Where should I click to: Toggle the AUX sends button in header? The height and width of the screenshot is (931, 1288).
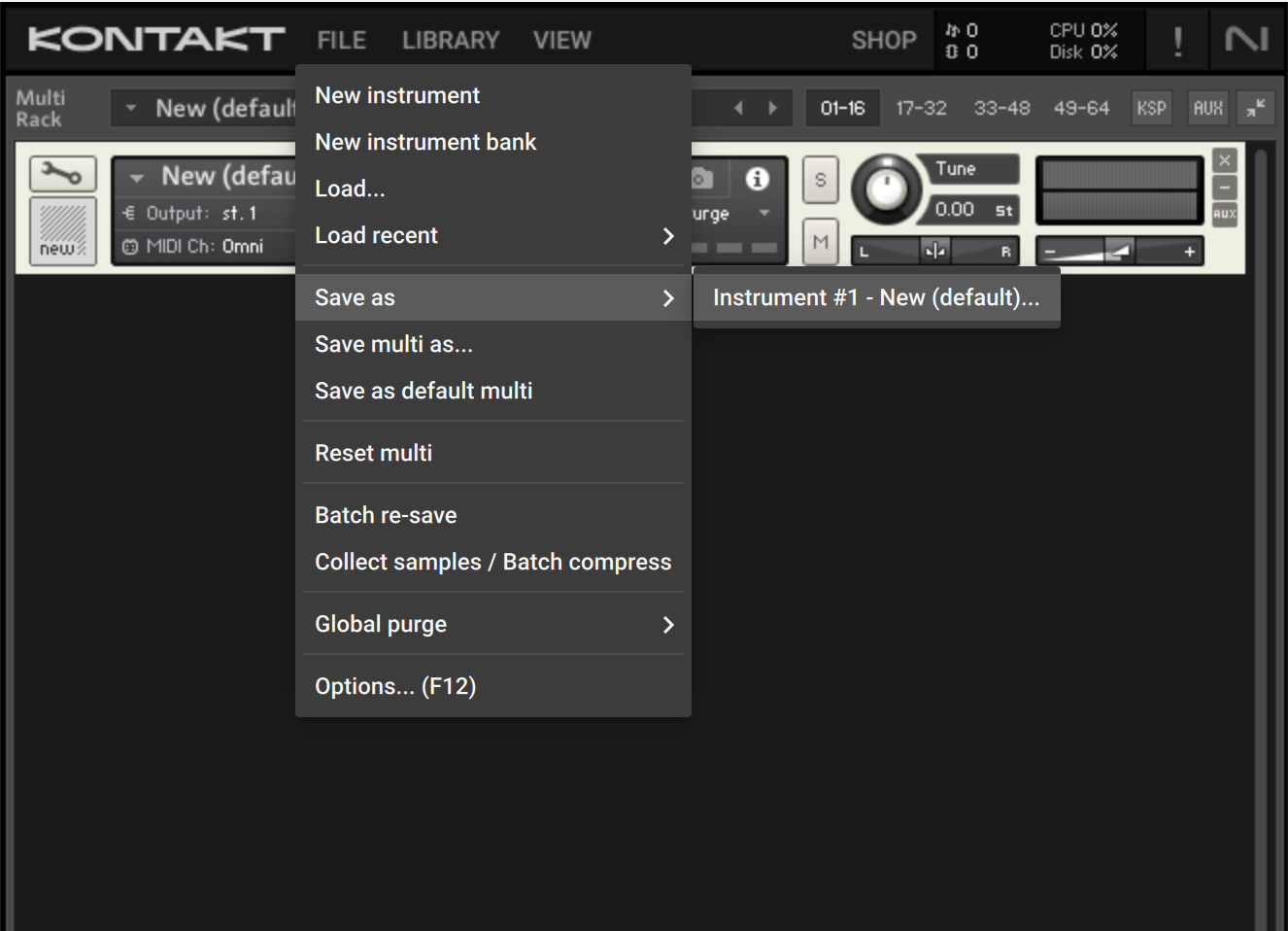click(x=1207, y=108)
